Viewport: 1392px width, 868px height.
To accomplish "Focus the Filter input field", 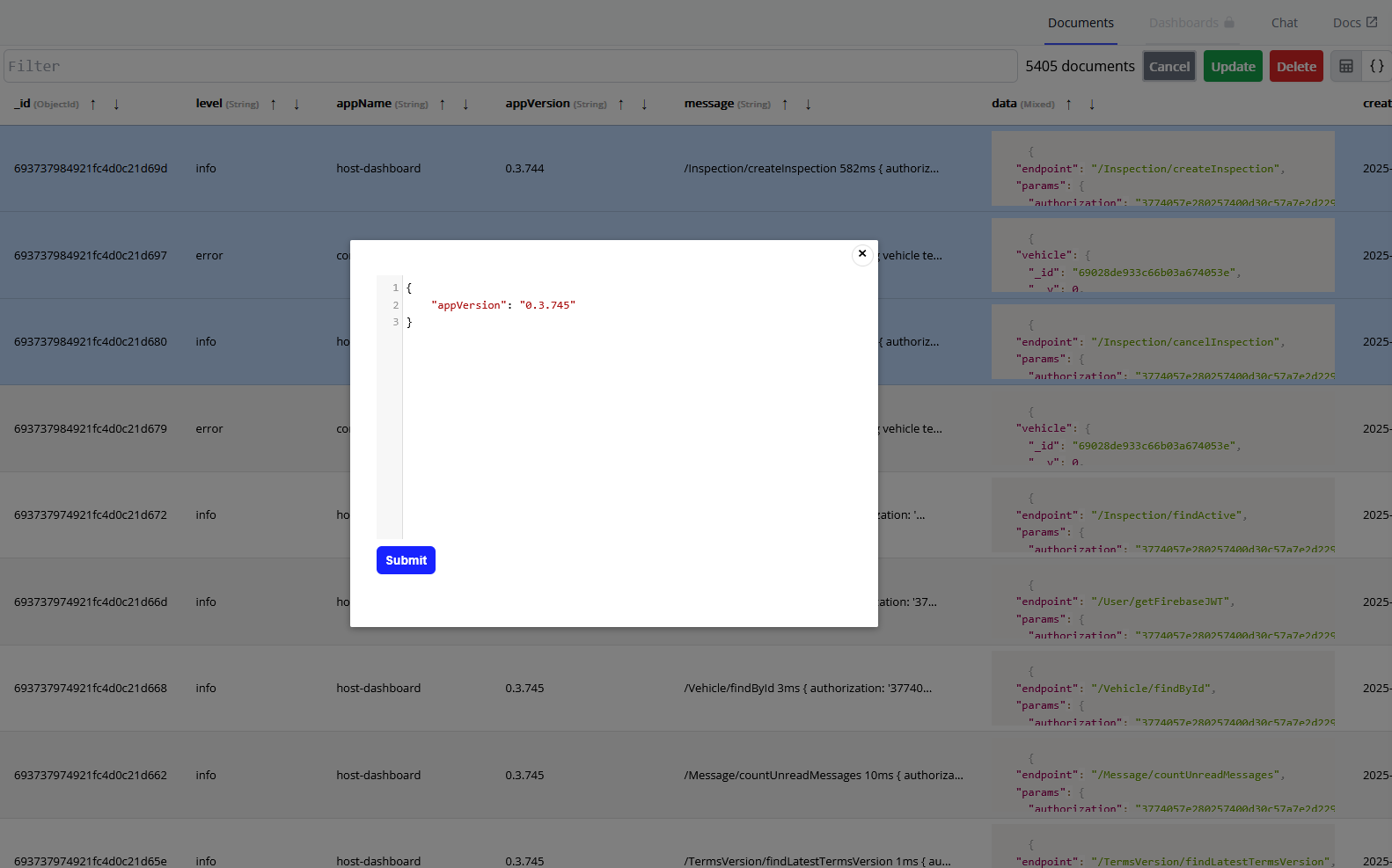I will pyautogui.click(x=510, y=66).
